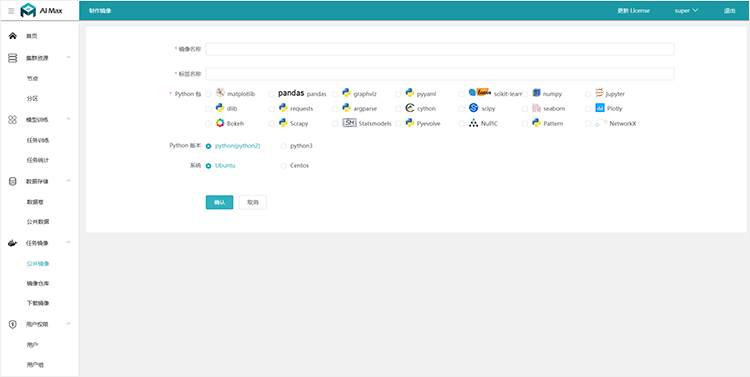Click the scikit-learn logo icon
The height and width of the screenshot is (377, 750).
pos(480,92)
